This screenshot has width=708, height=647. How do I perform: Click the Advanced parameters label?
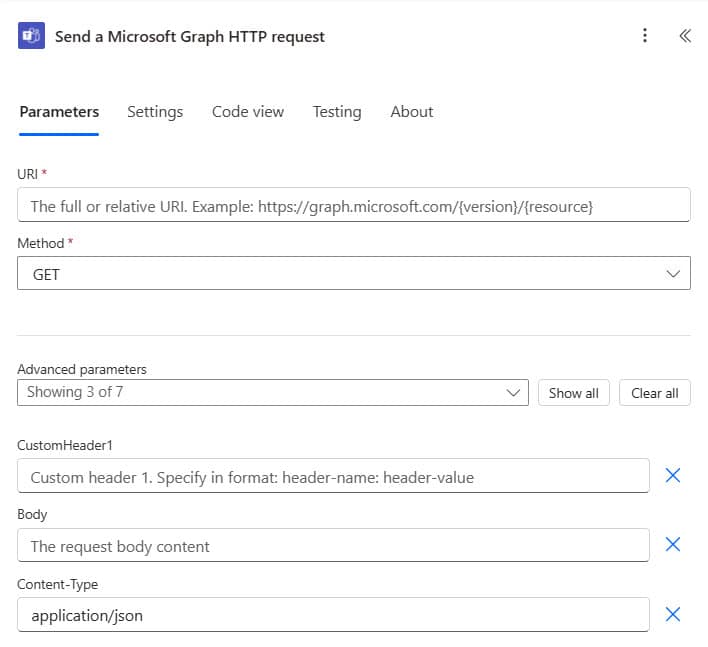(82, 369)
